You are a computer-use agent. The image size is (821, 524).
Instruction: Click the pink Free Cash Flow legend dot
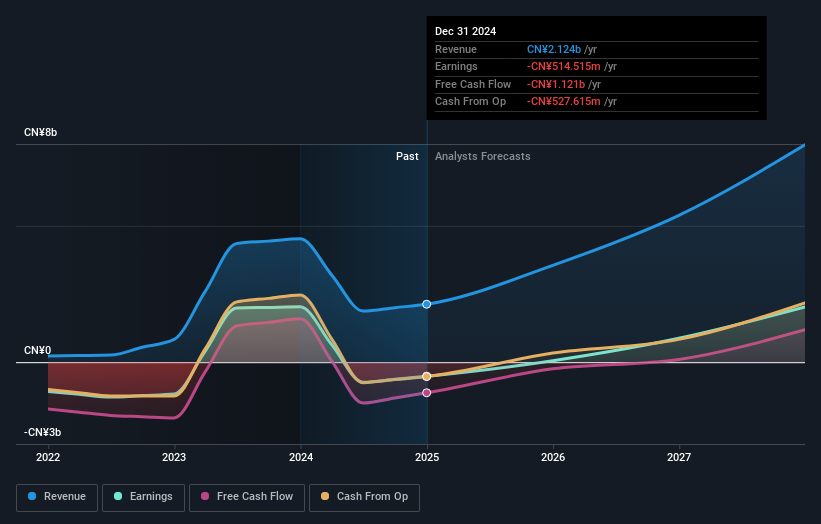tap(205, 496)
